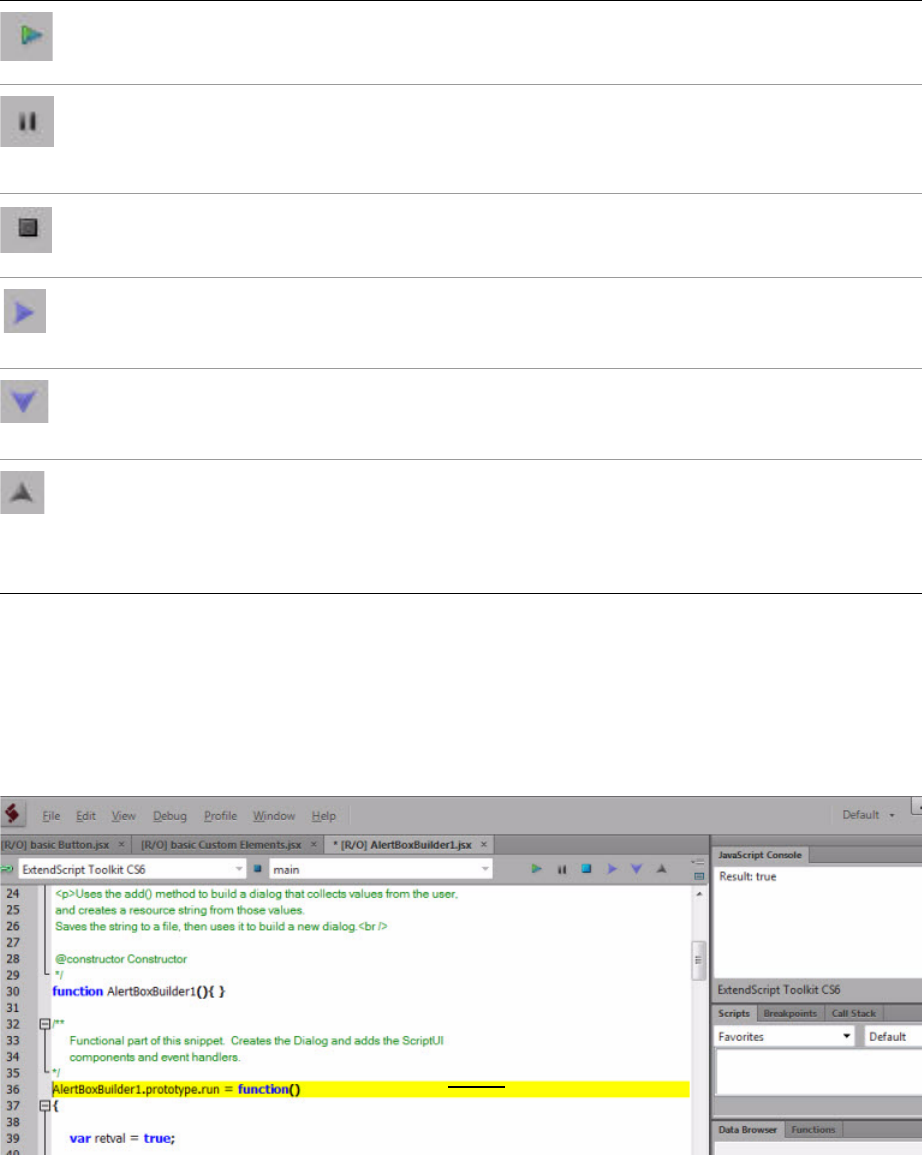Click the Step Into down-arrow icon

coord(634,870)
